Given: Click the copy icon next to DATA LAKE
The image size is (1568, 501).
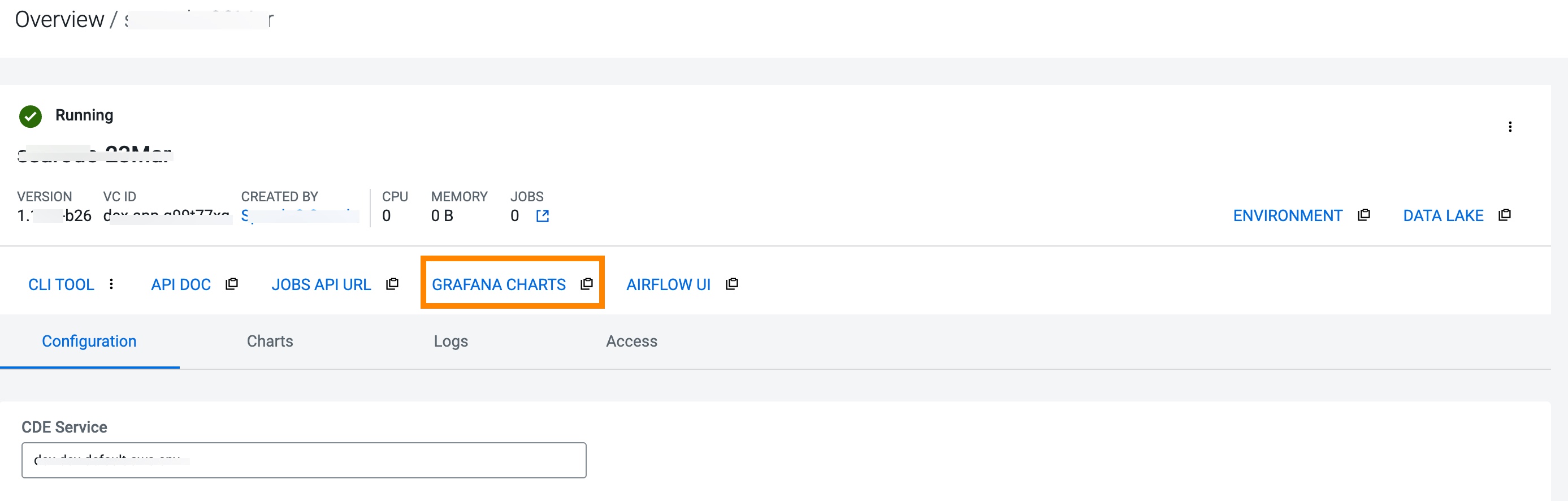Looking at the screenshot, I should click(1505, 215).
